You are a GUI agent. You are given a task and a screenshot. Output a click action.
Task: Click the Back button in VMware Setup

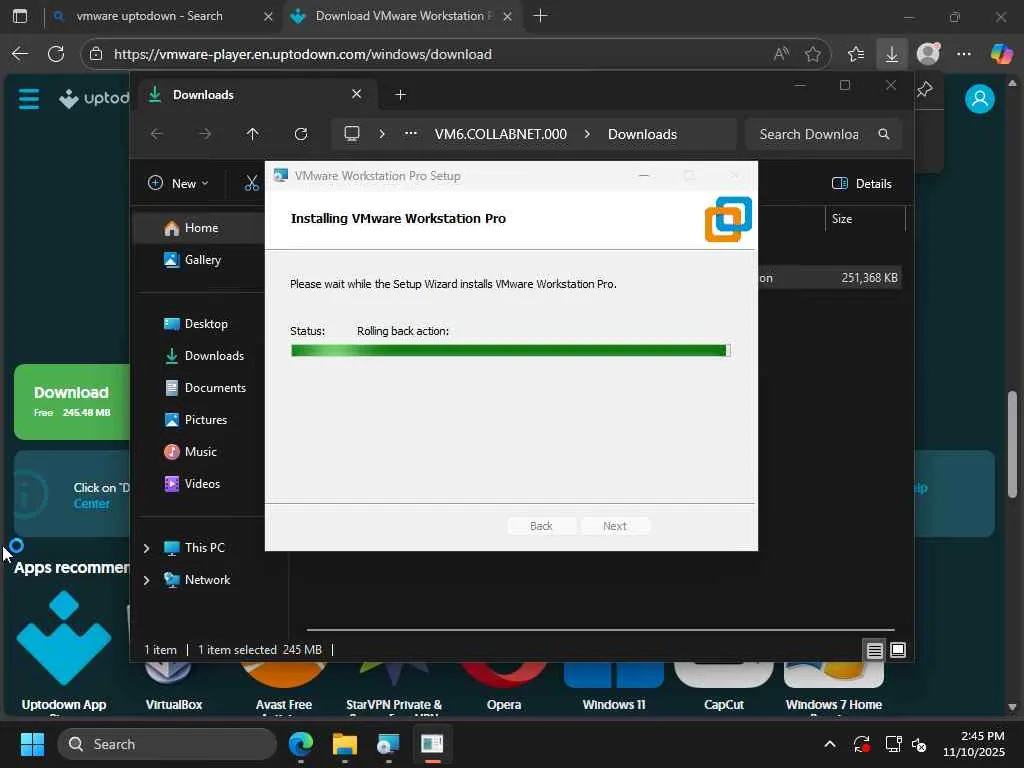[541, 526]
